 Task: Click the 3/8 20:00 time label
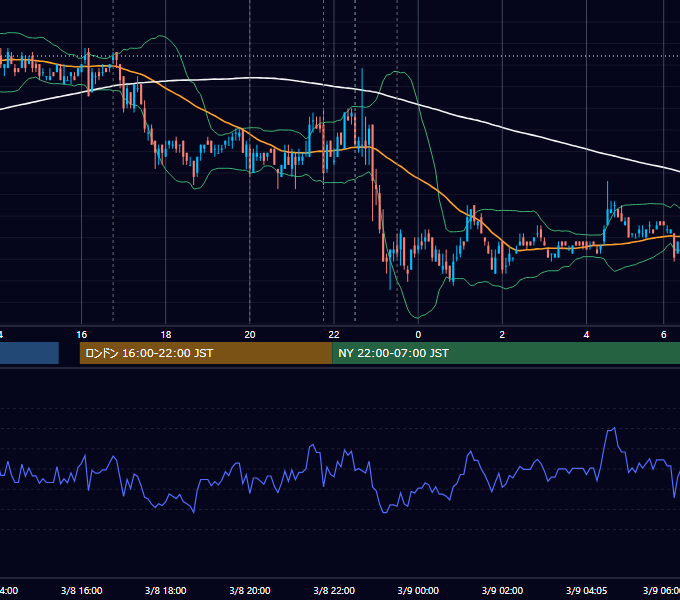(250, 590)
